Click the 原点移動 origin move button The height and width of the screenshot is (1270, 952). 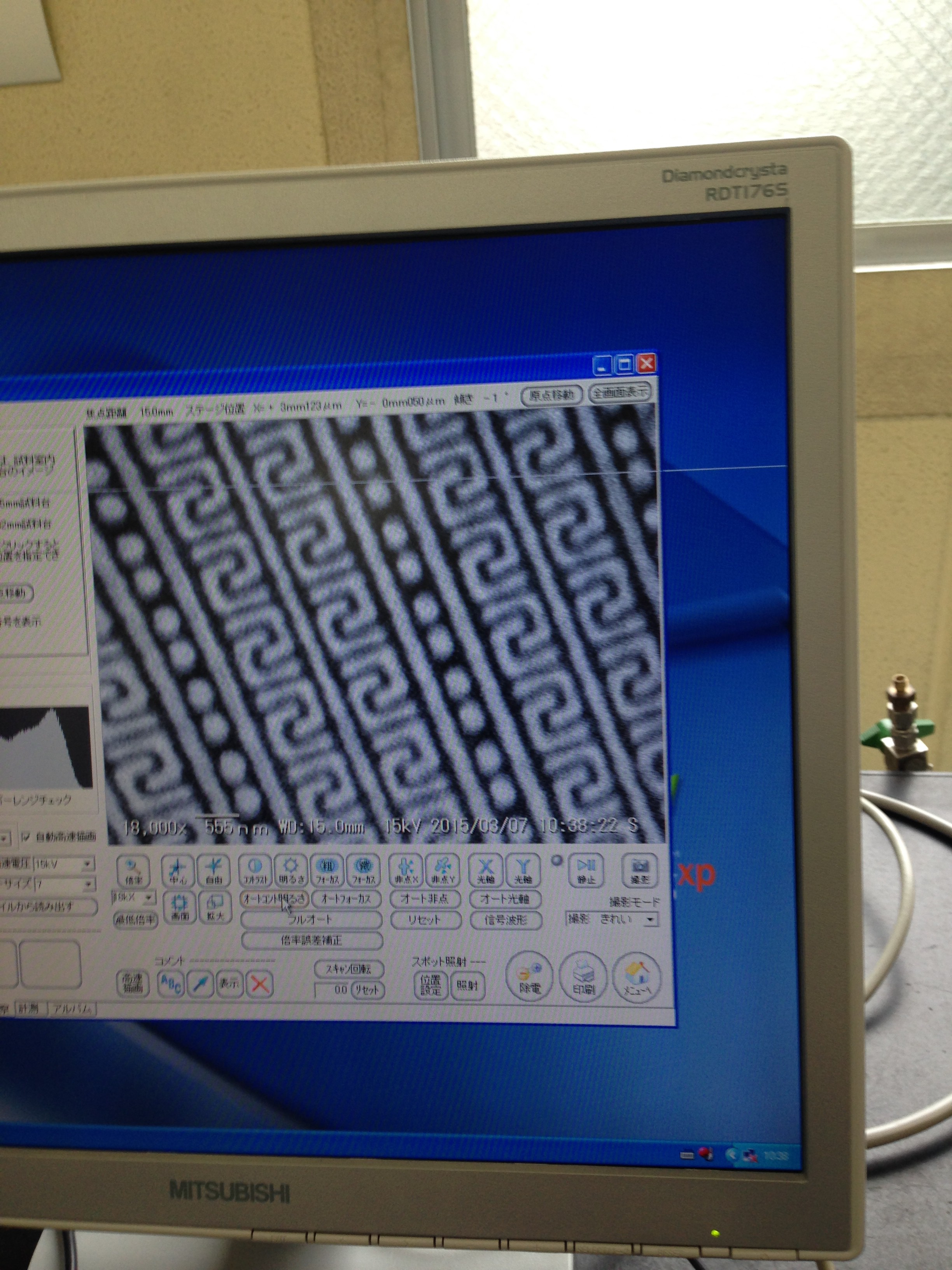click(x=551, y=395)
